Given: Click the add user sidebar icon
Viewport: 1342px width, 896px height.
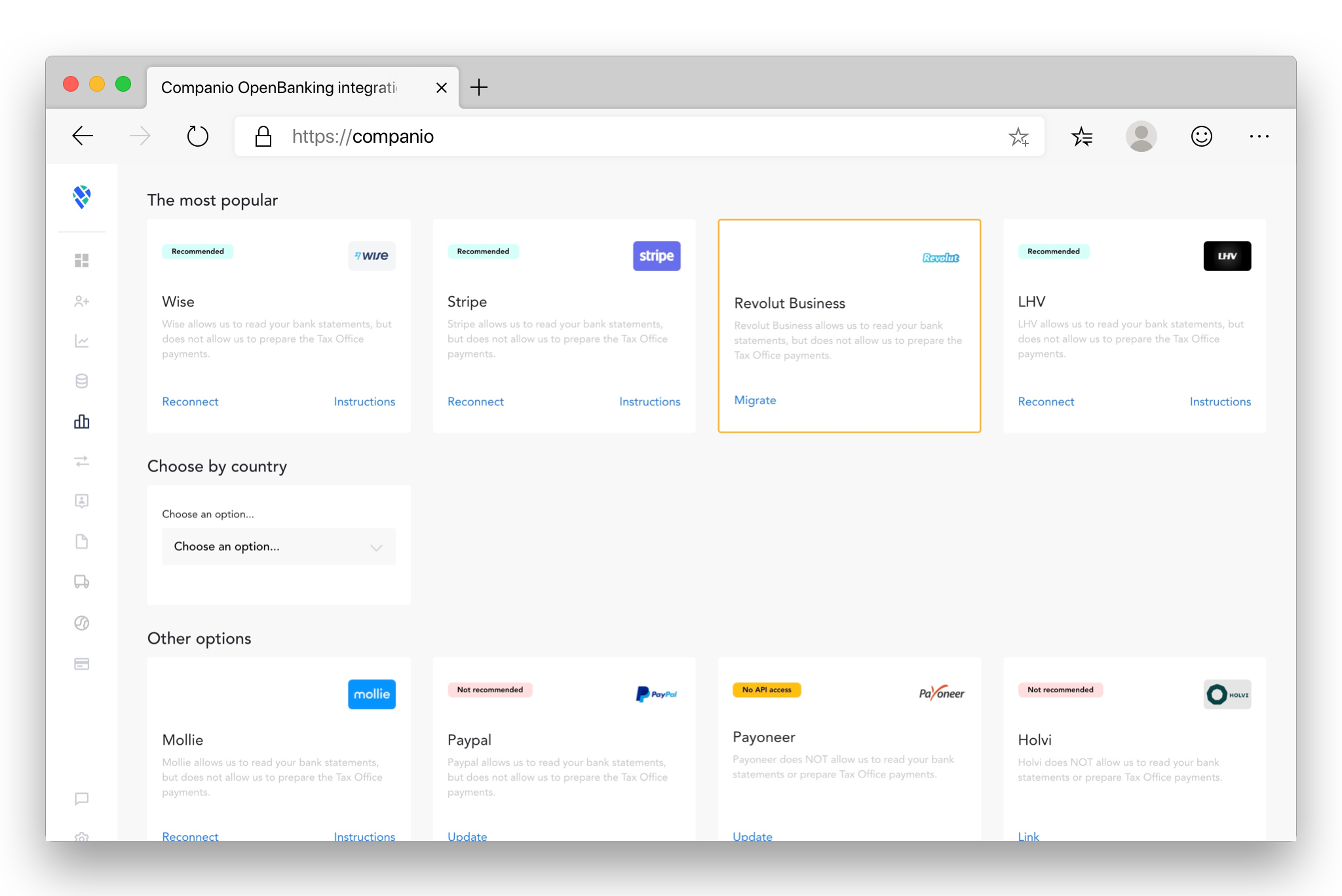Looking at the screenshot, I should point(81,301).
